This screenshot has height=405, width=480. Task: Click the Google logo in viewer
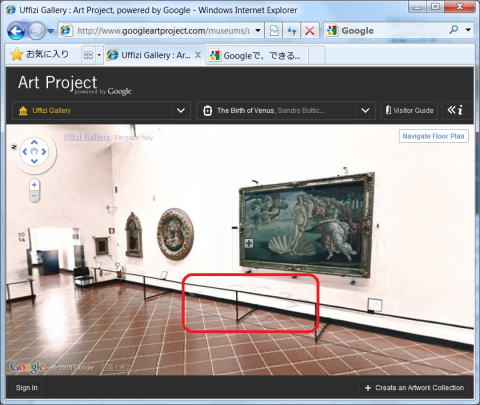point(27,367)
